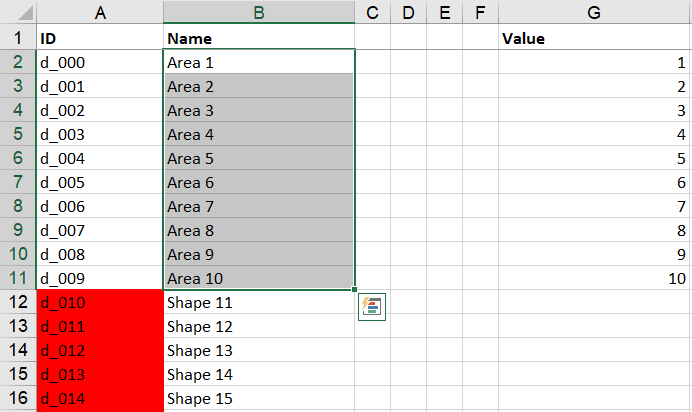This screenshot has width=692, height=412.
Task: Select row 12 header
Action: coord(18,302)
